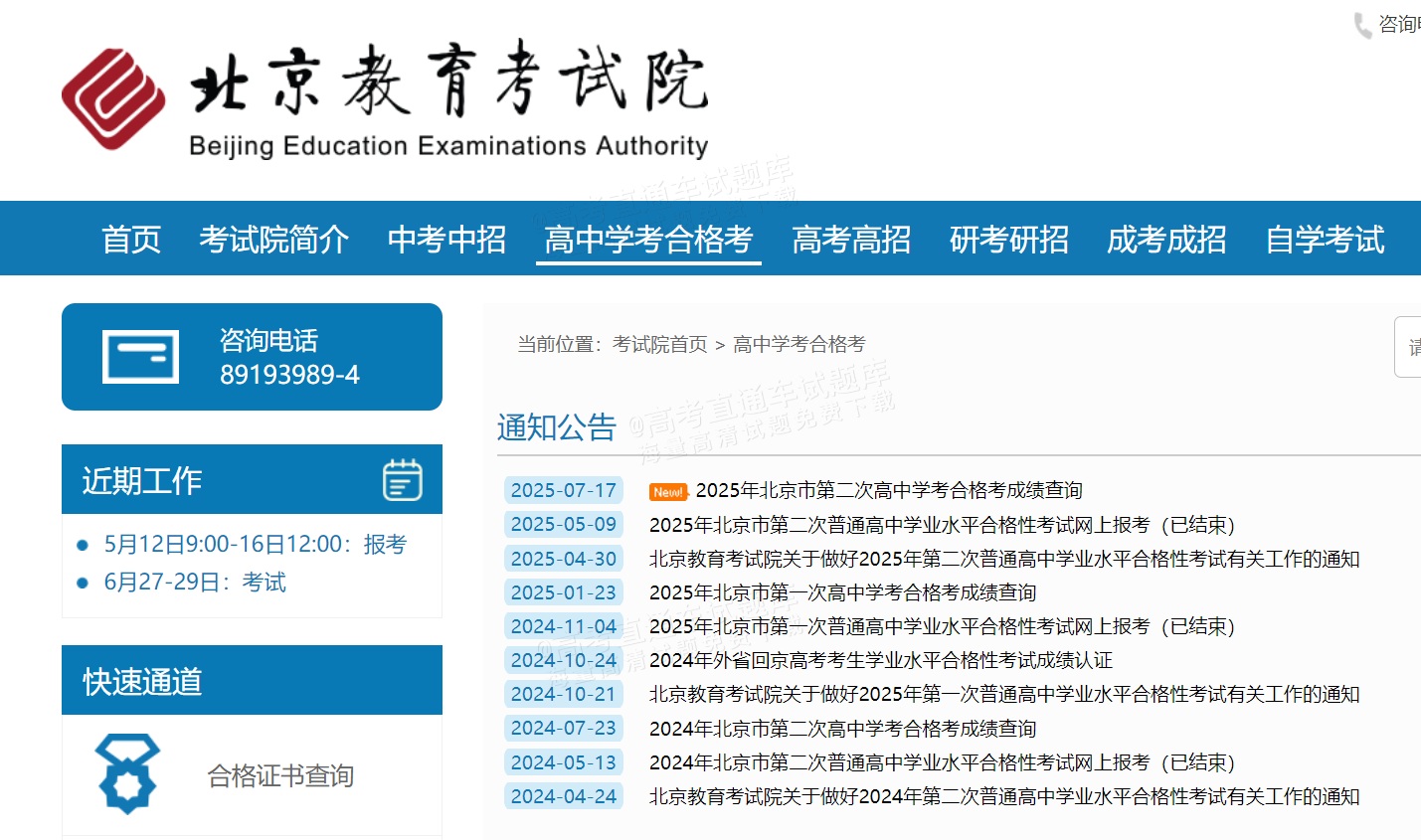
Task: Open the 首页 navigation menu item
Action: 130,240
